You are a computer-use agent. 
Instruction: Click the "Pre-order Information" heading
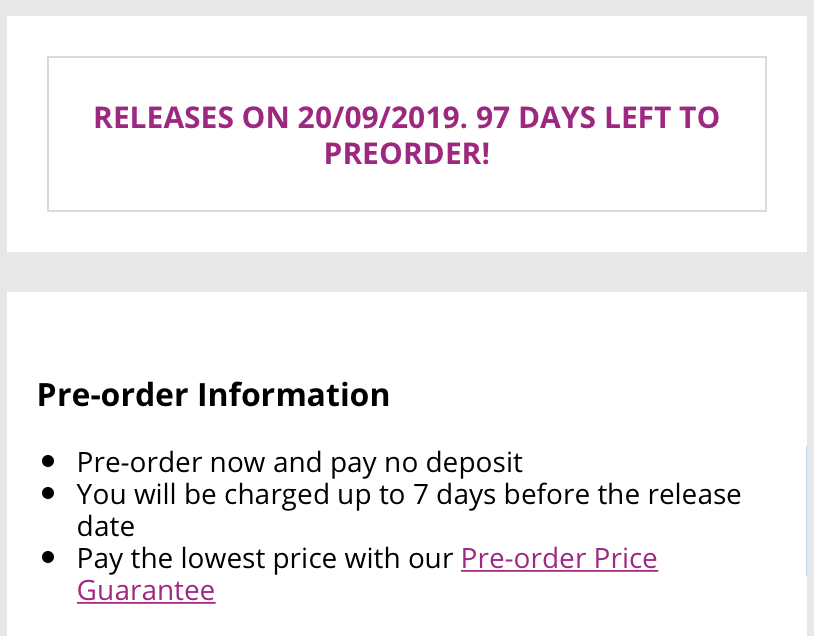click(x=213, y=395)
